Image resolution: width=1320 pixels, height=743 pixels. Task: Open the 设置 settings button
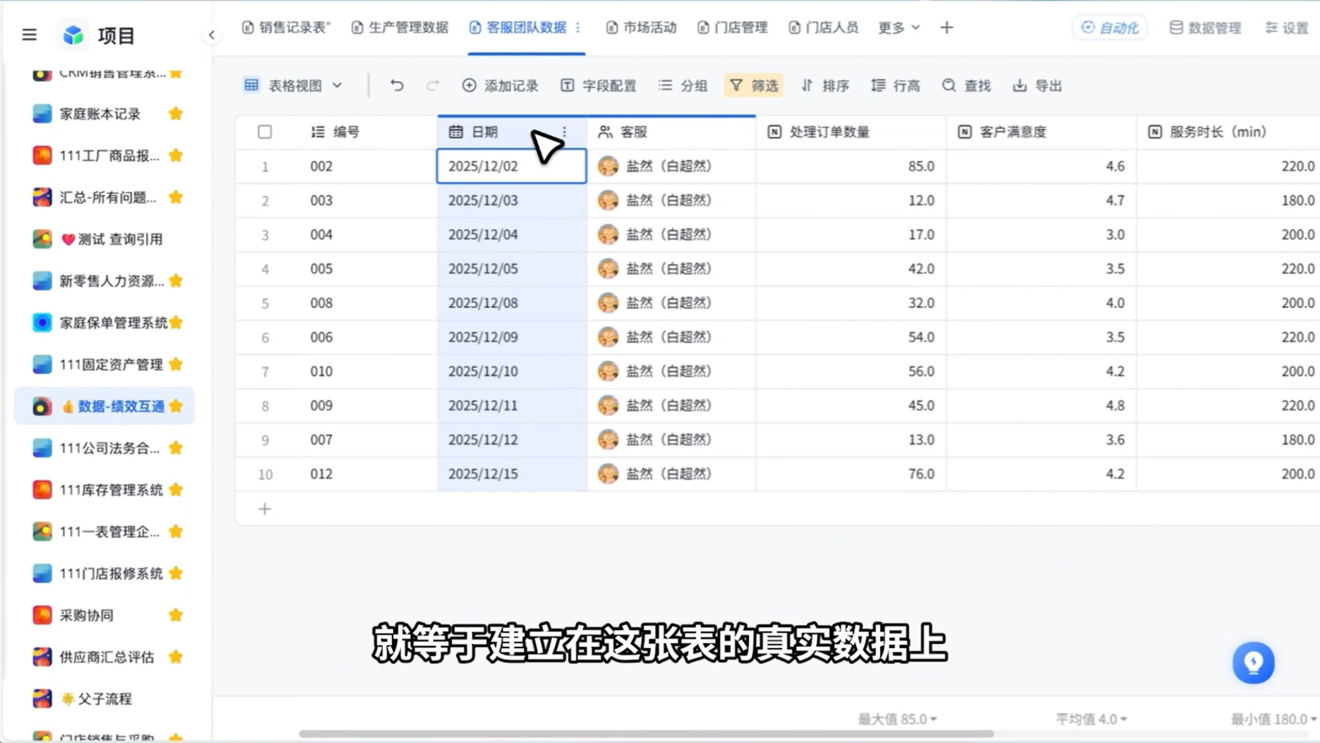click(x=1287, y=28)
